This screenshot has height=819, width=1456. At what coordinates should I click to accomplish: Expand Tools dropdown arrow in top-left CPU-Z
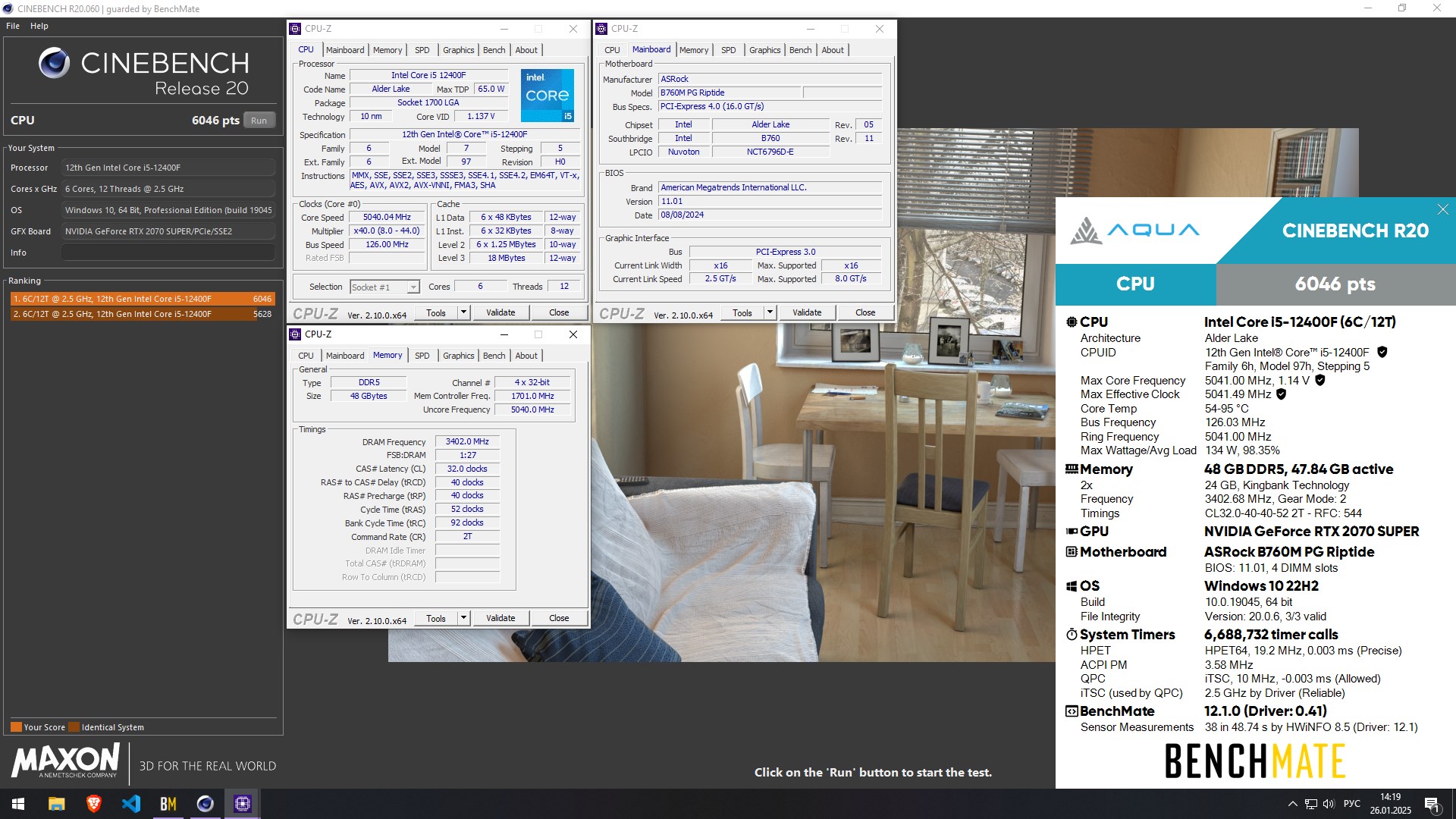[x=463, y=312]
